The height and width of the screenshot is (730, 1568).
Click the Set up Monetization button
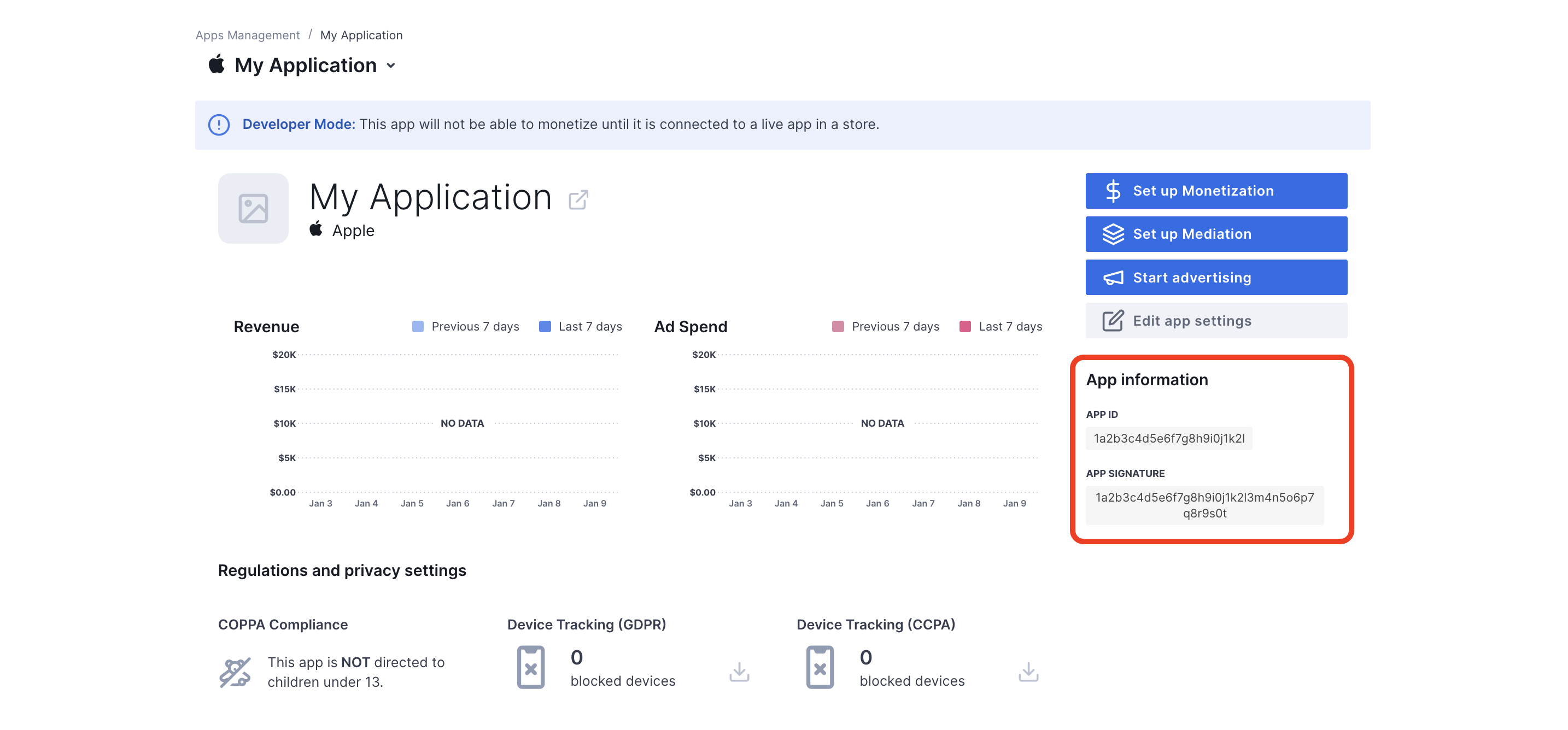1216,191
